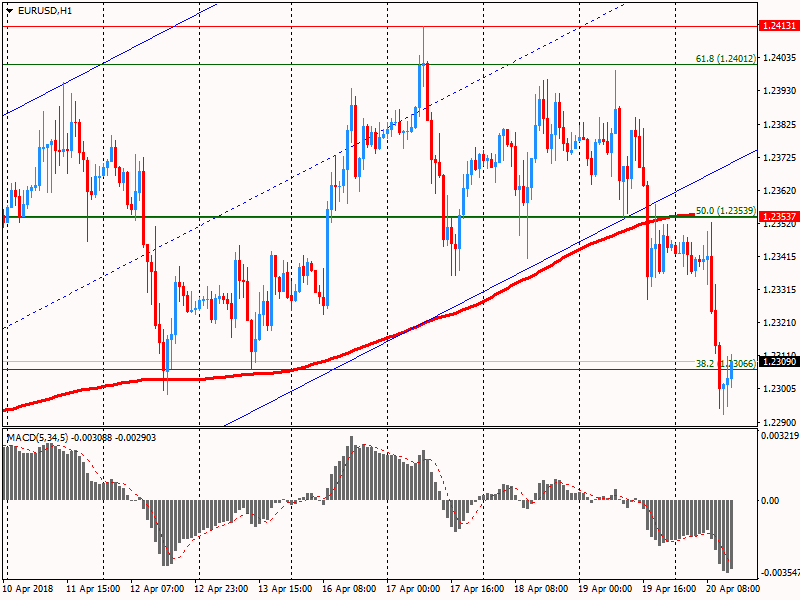Click the 19 Apr 00:00 time label
The width and height of the screenshot is (800, 600).
tap(603, 590)
